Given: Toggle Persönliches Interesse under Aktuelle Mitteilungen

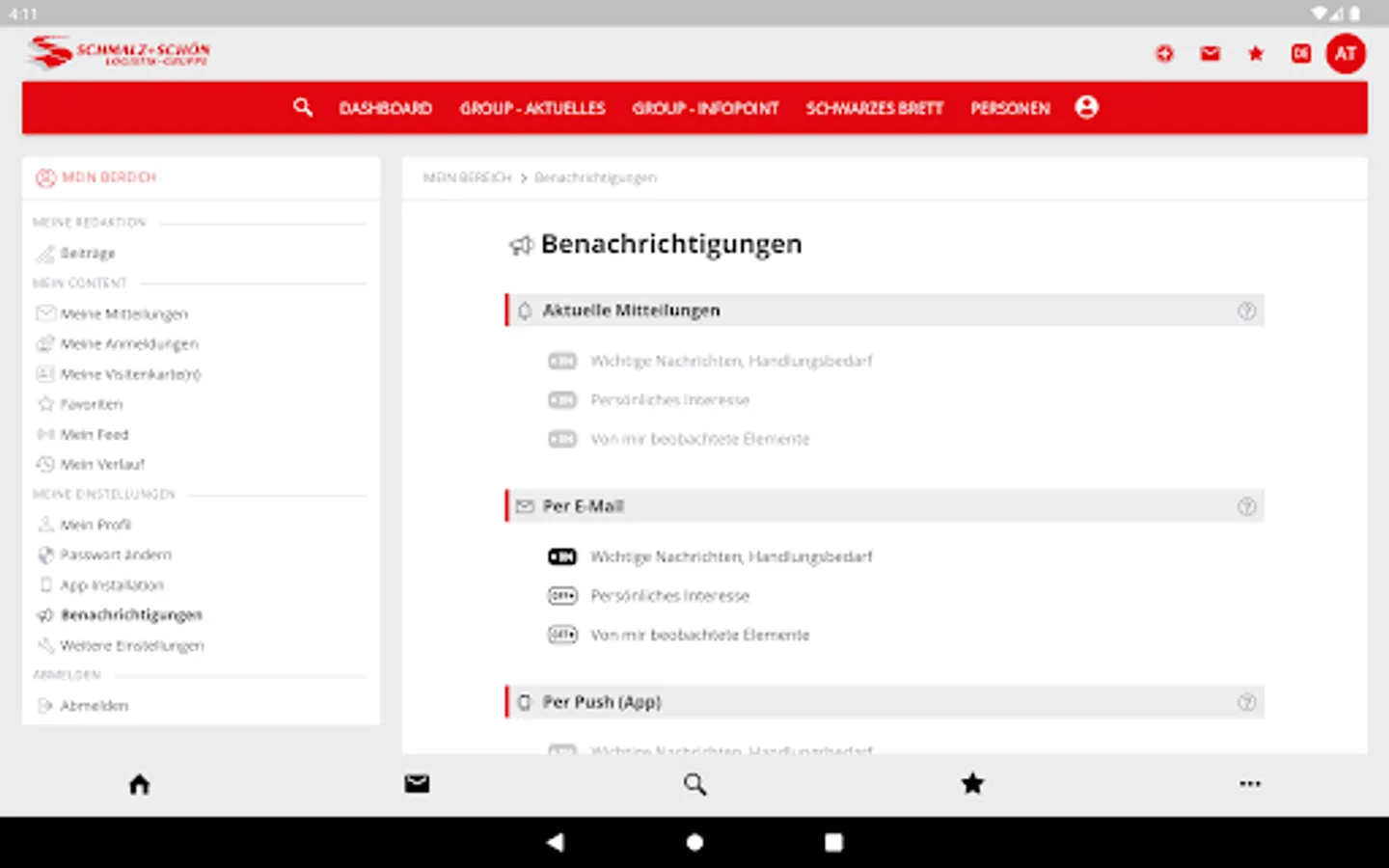Looking at the screenshot, I should (562, 399).
